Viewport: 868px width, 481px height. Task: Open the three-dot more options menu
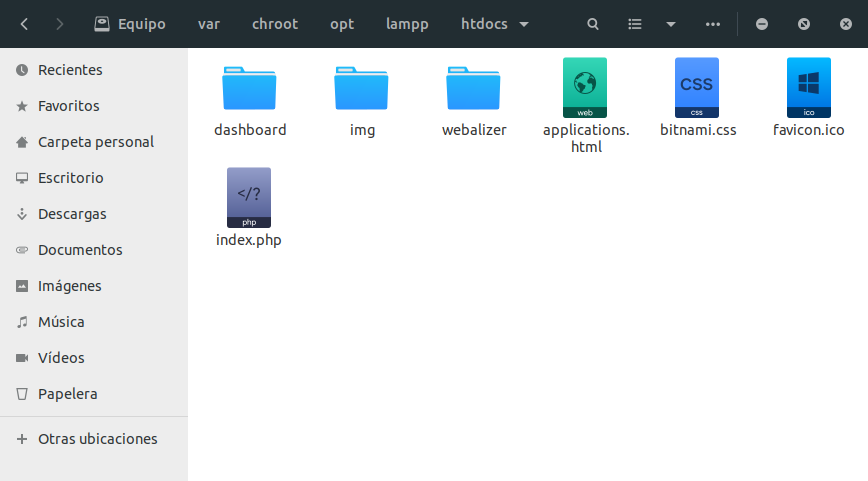(712, 24)
